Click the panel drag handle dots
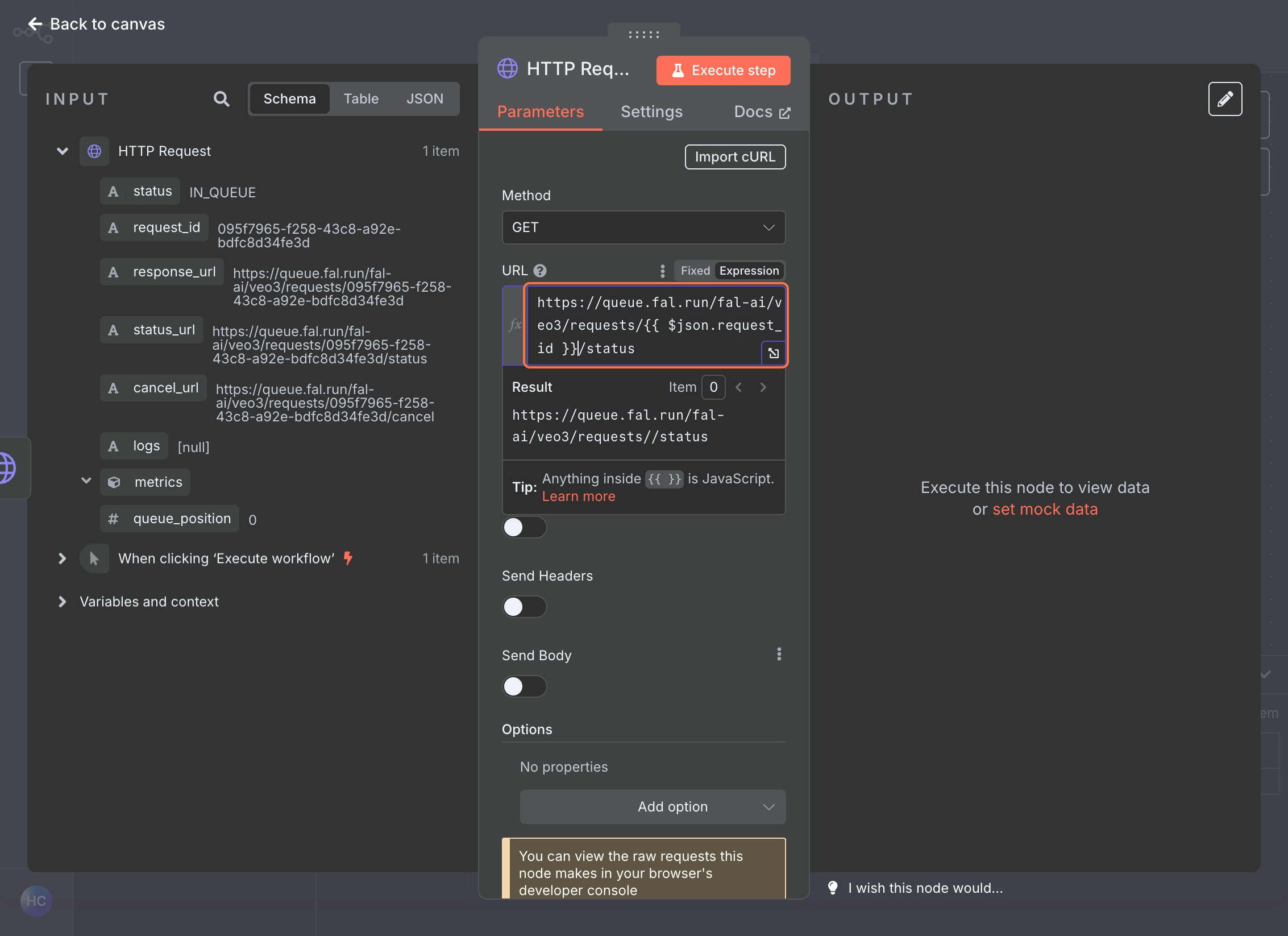This screenshot has height=936, width=1288. [643, 35]
